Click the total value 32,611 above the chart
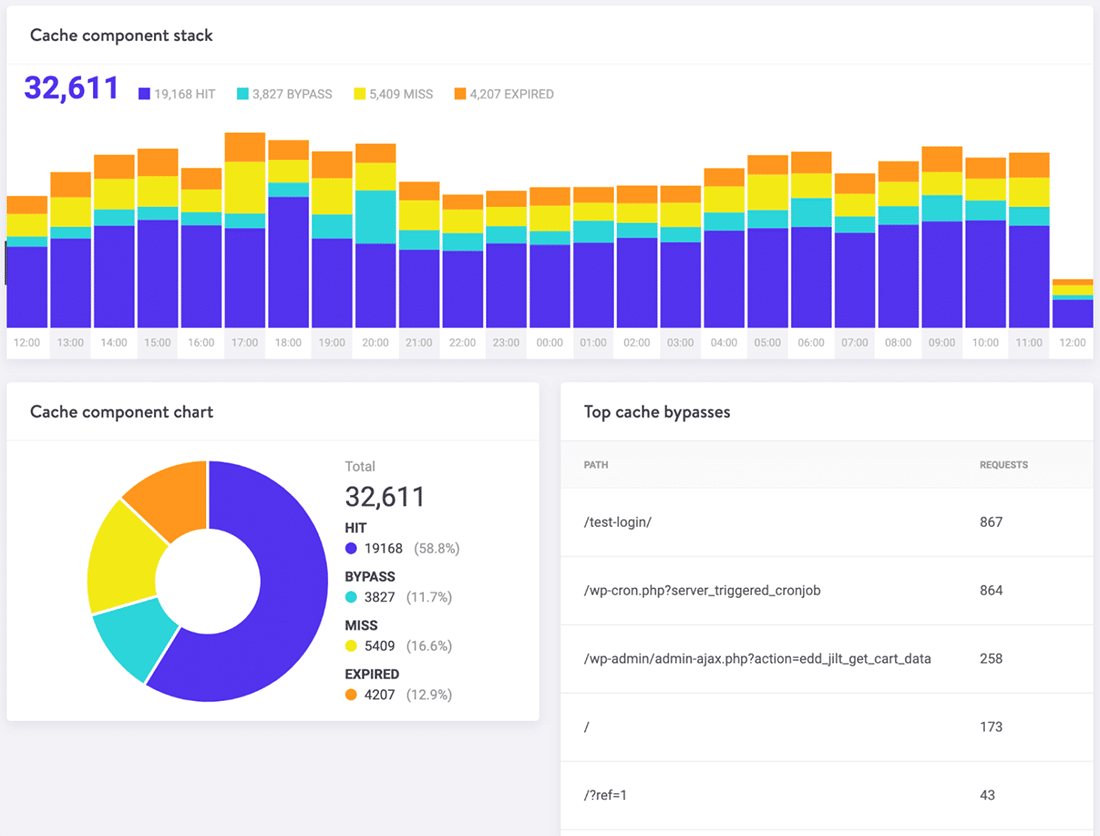1100x836 pixels. tap(70, 88)
